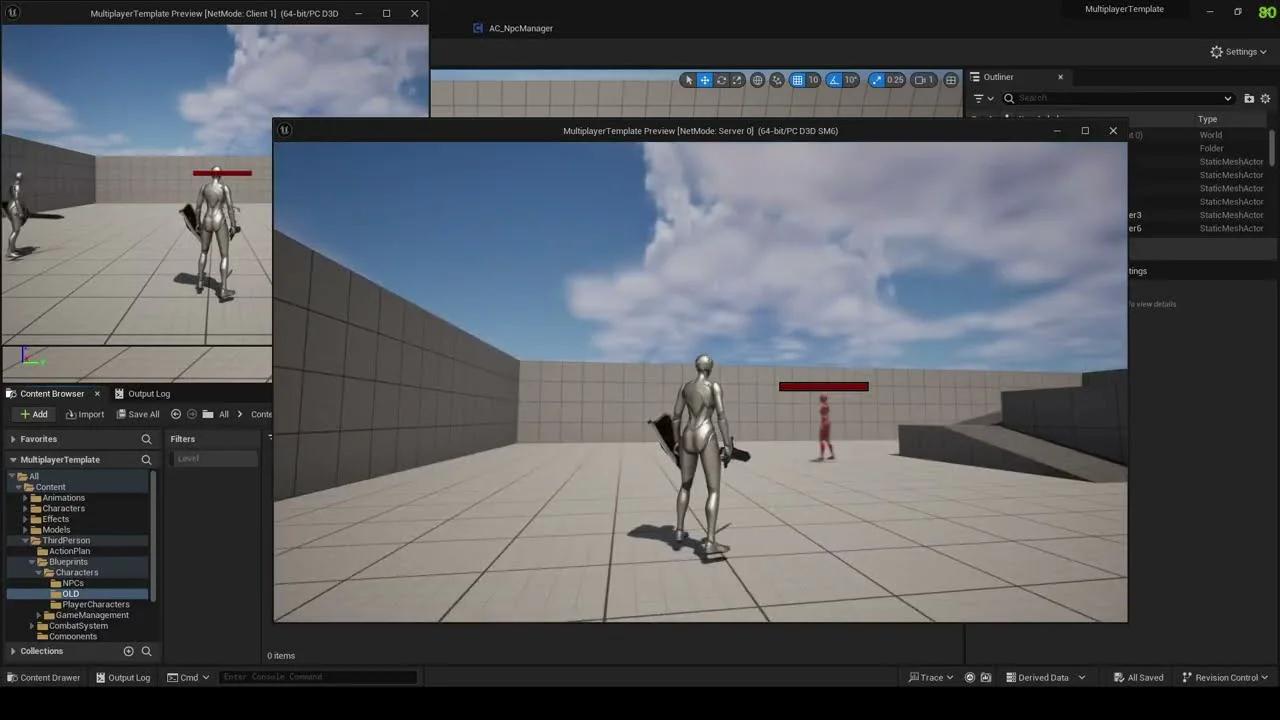This screenshot has width=1280, height=720.
Task: Select the Scale tool in viewport toolbar
Action: (x=737, y=80)
